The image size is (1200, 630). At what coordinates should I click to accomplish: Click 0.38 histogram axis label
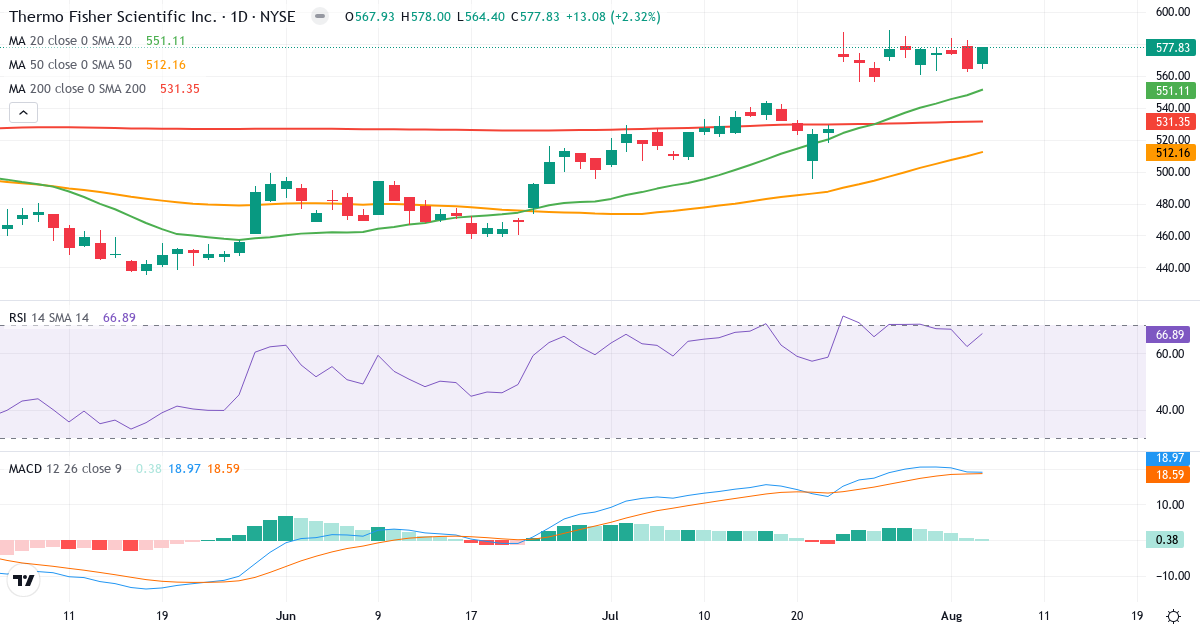click(1164, 540)
